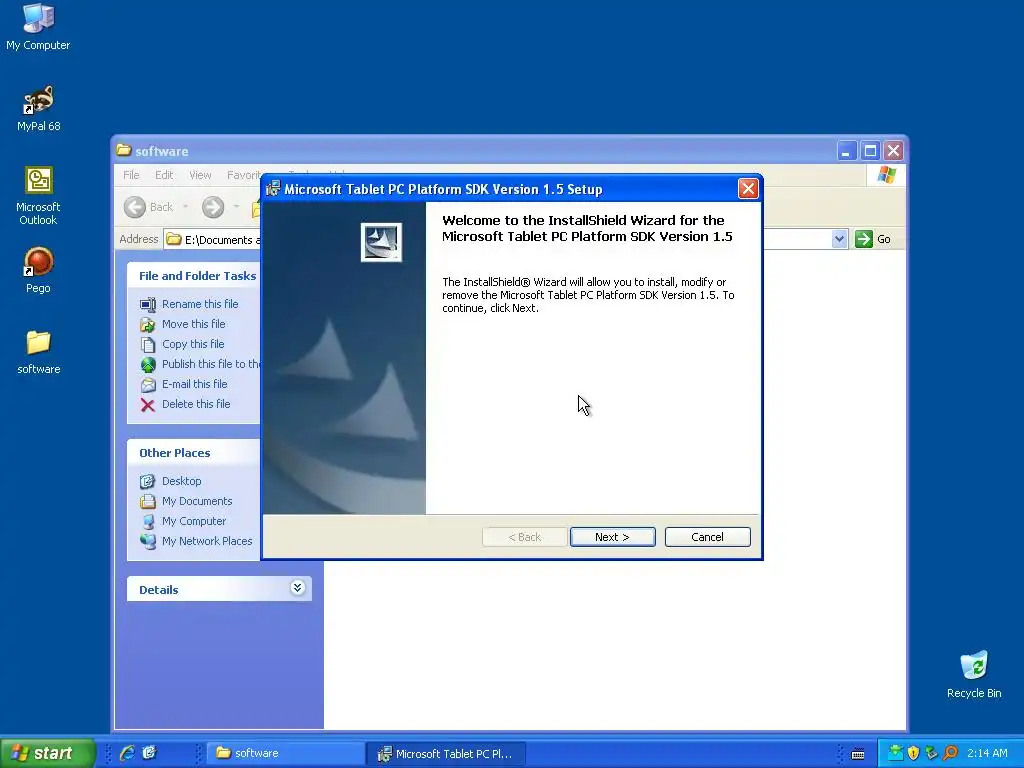
Task: Open the Recycle Bin
Action: tap(974, 675)
